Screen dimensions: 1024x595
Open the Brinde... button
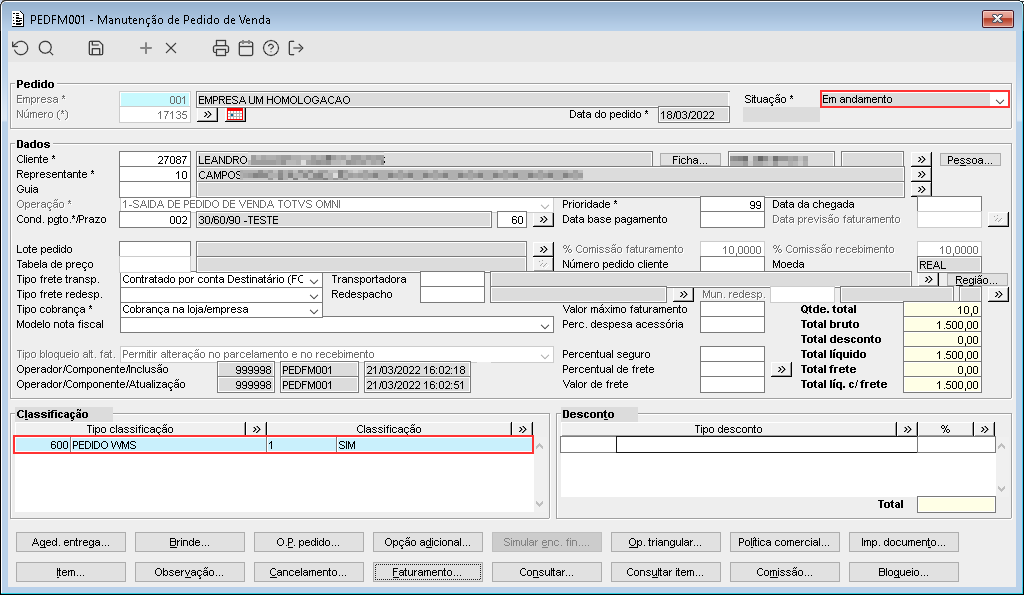coord(189,542)
